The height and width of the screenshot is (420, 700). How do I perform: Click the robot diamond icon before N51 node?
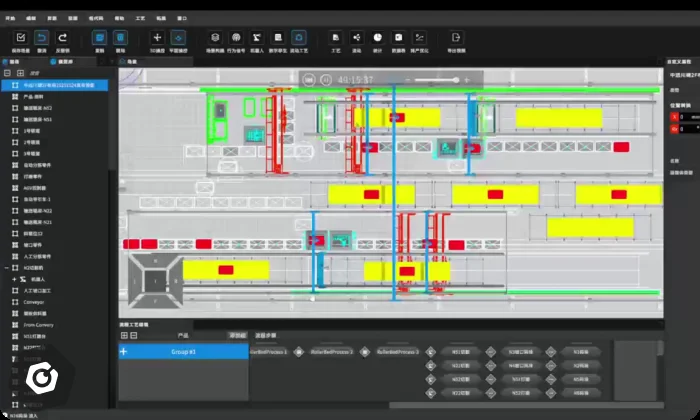pyautogui.click(x=431, y=352)
